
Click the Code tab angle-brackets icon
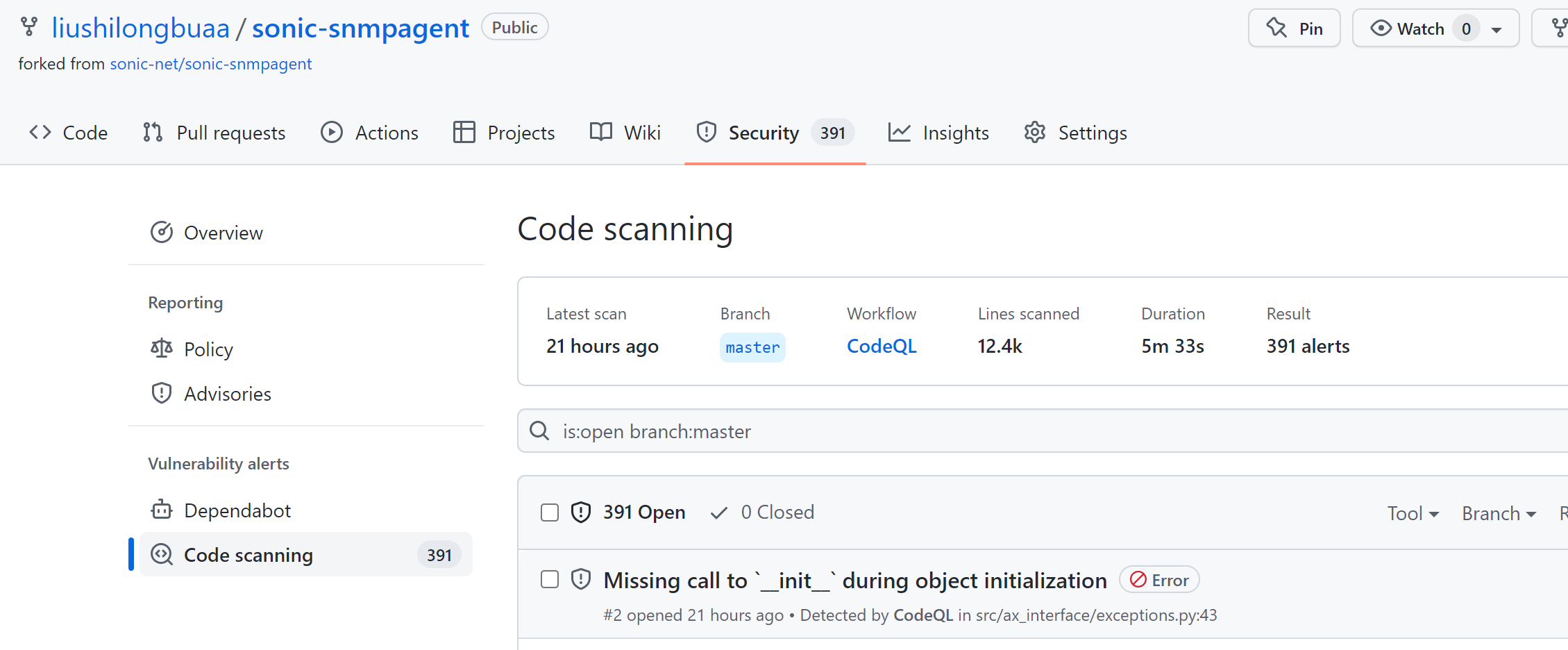(40, 132)
